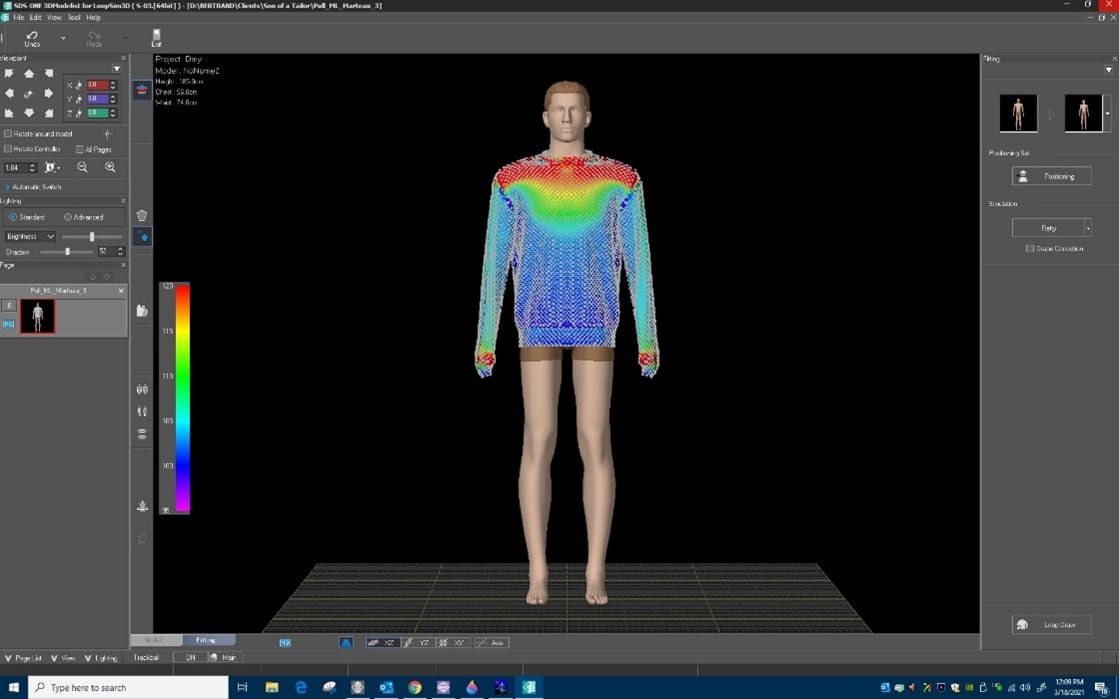Open the View menu
The height and width of the screenshot is (699, 1119).
[54, 17]
